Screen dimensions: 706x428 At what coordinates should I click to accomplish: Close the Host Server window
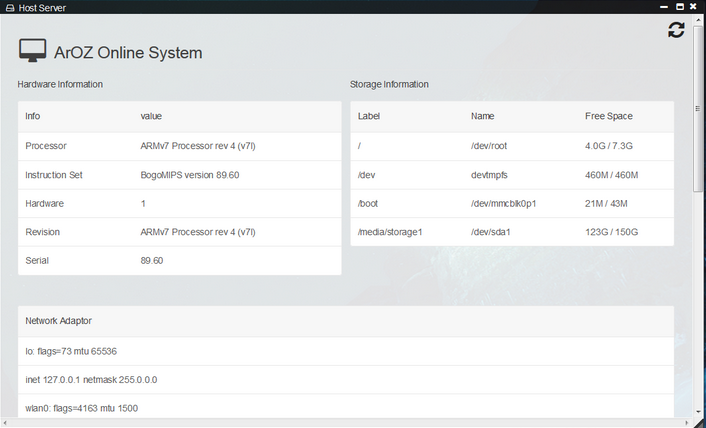(x=696, y=6)
